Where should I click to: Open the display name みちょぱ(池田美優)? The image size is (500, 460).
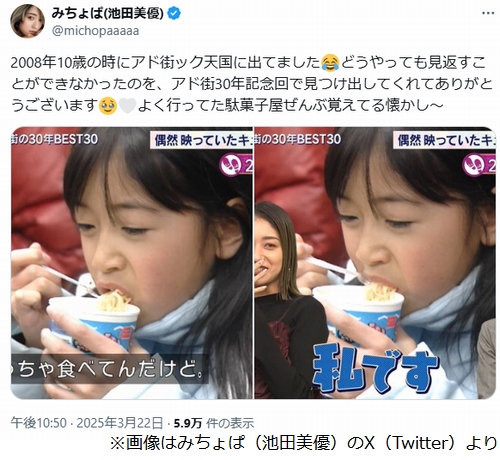tap(107, 13)
